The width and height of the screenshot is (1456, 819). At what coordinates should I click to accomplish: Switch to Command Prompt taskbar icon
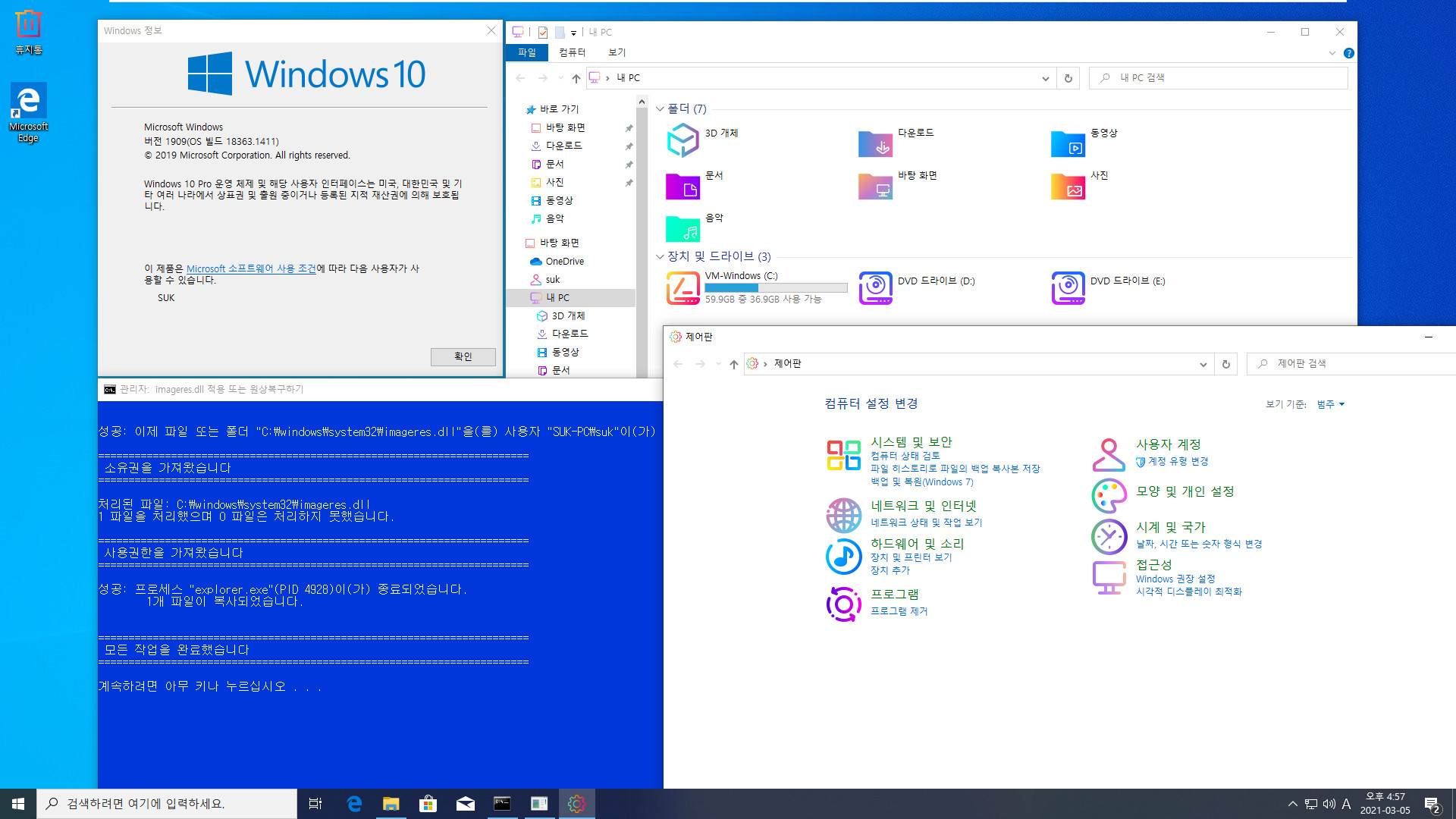(502, 804)
